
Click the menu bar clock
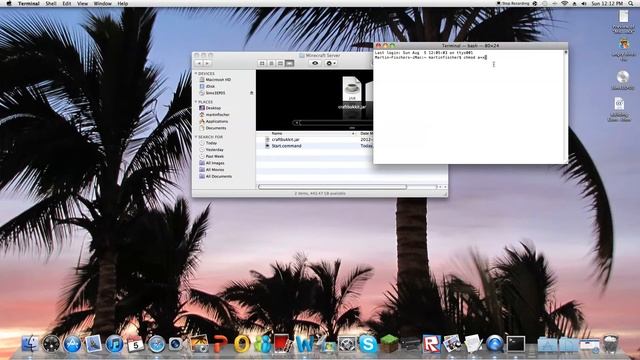(607, 3)
